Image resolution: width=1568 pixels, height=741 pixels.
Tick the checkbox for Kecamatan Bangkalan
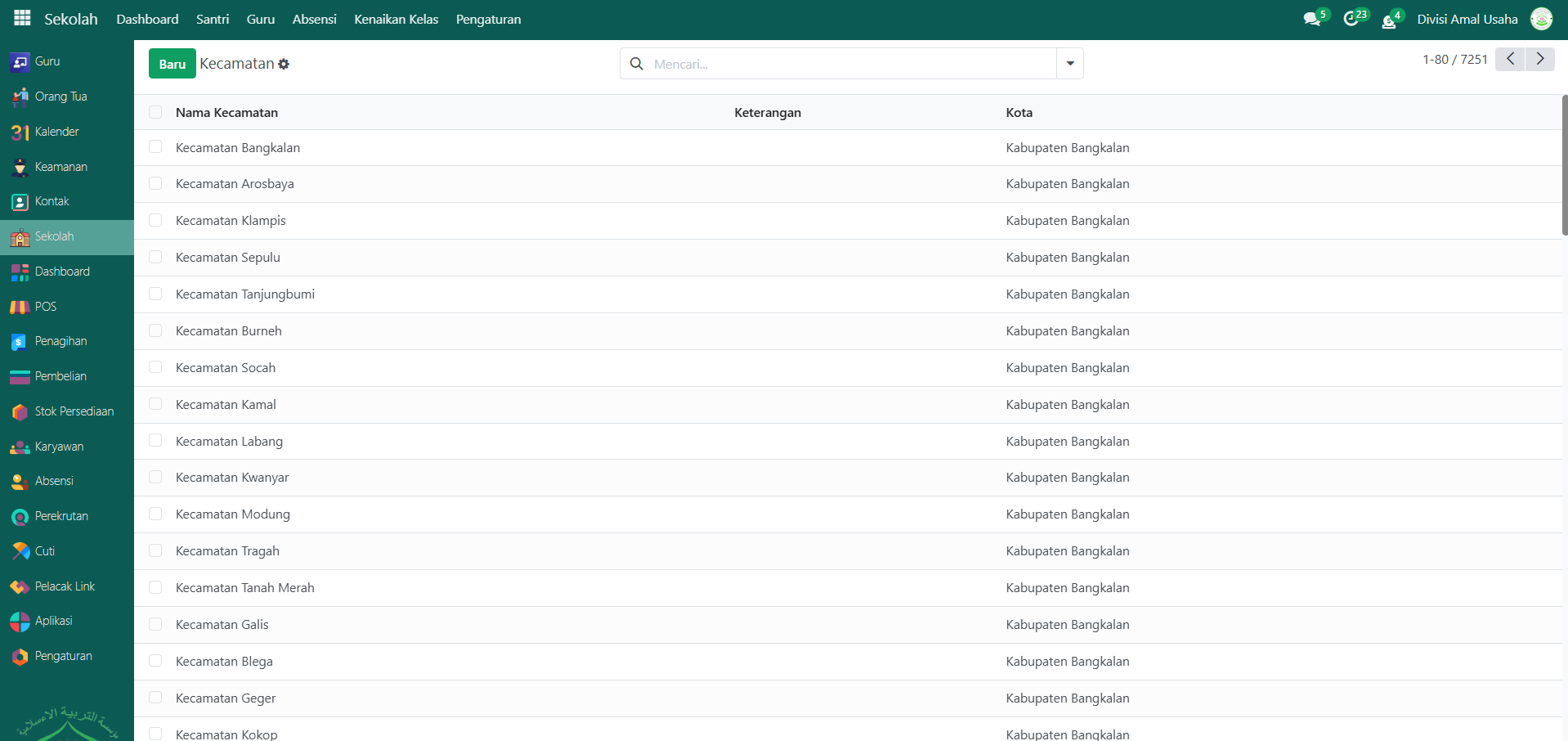[x=155, y=147]
